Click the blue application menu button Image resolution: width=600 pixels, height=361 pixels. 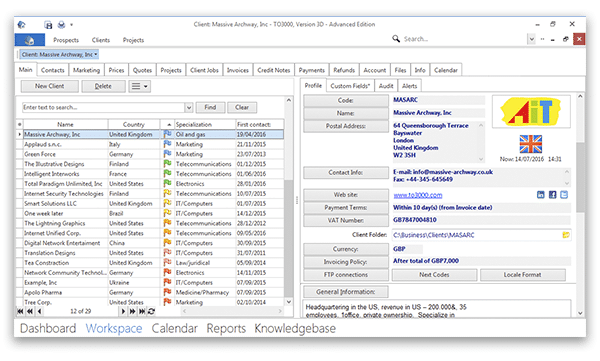(30, 39)
